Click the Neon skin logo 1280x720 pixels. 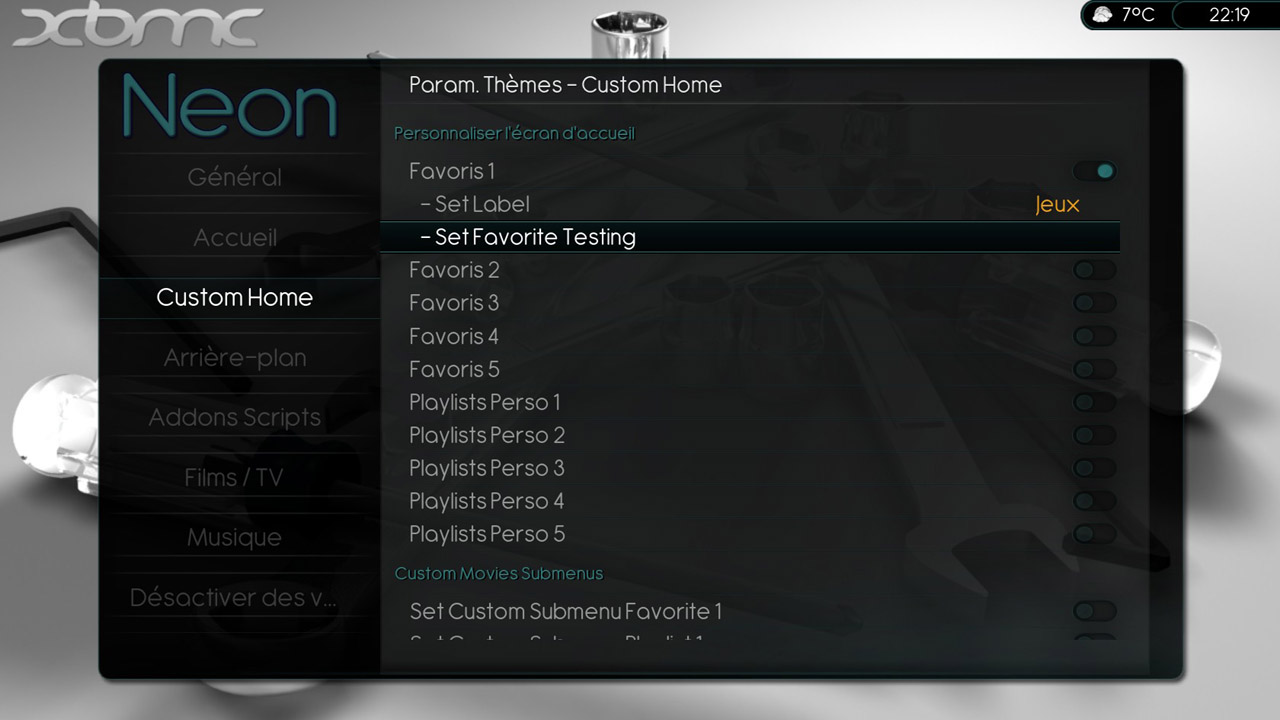coord(230,106)
